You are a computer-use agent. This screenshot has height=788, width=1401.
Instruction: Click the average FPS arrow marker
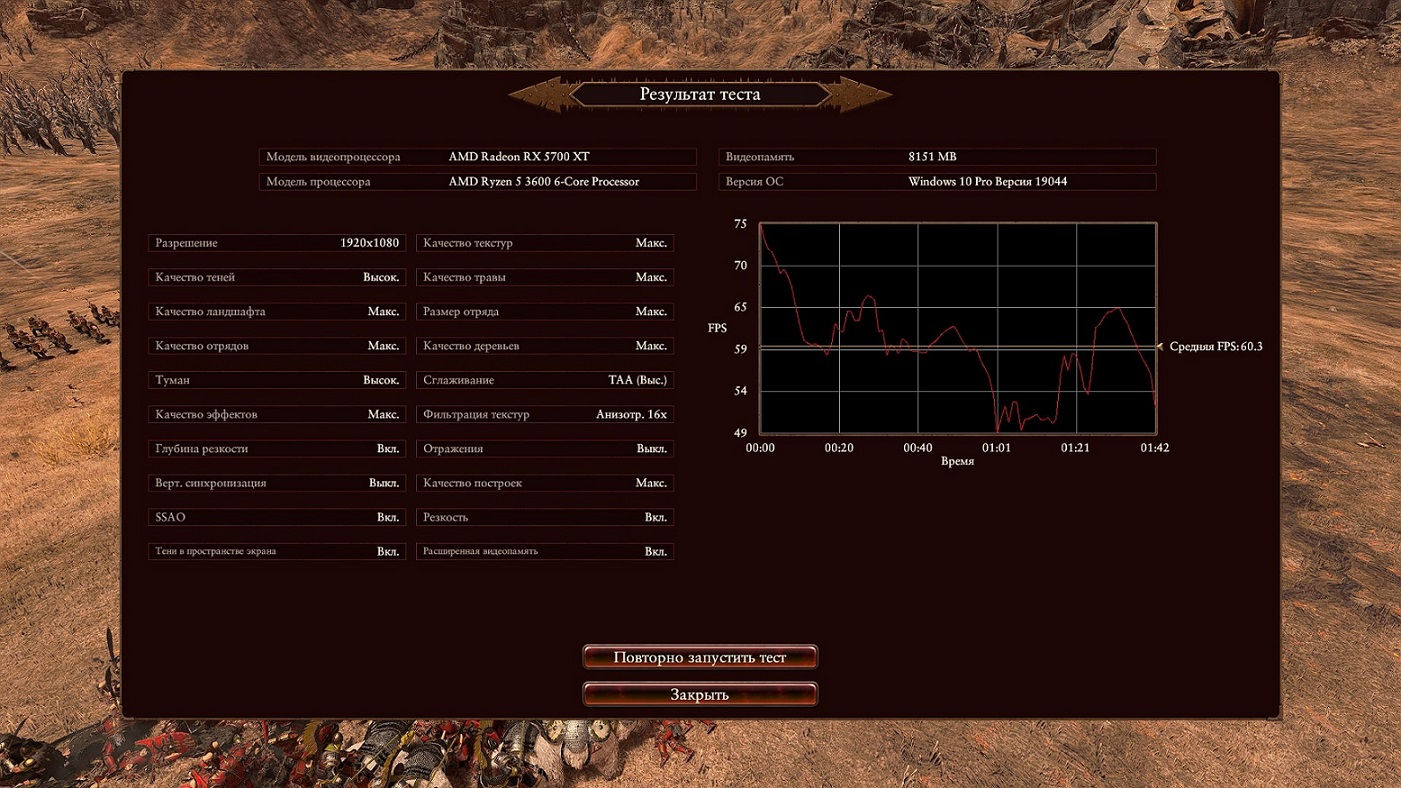point(1161,346)
